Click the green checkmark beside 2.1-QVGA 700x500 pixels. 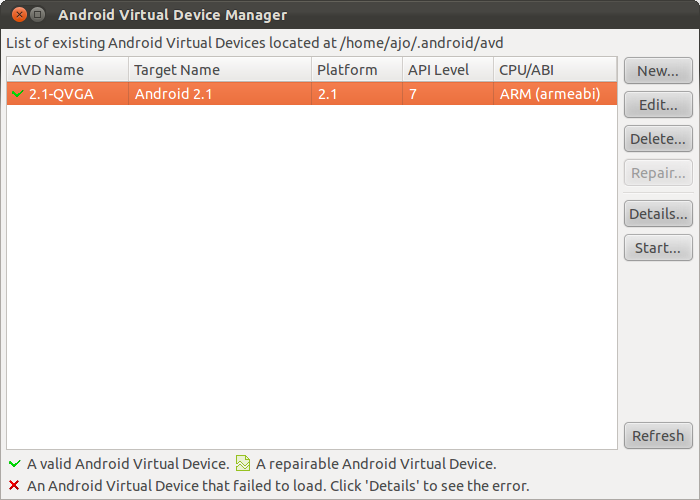click(x=17, y=94)
